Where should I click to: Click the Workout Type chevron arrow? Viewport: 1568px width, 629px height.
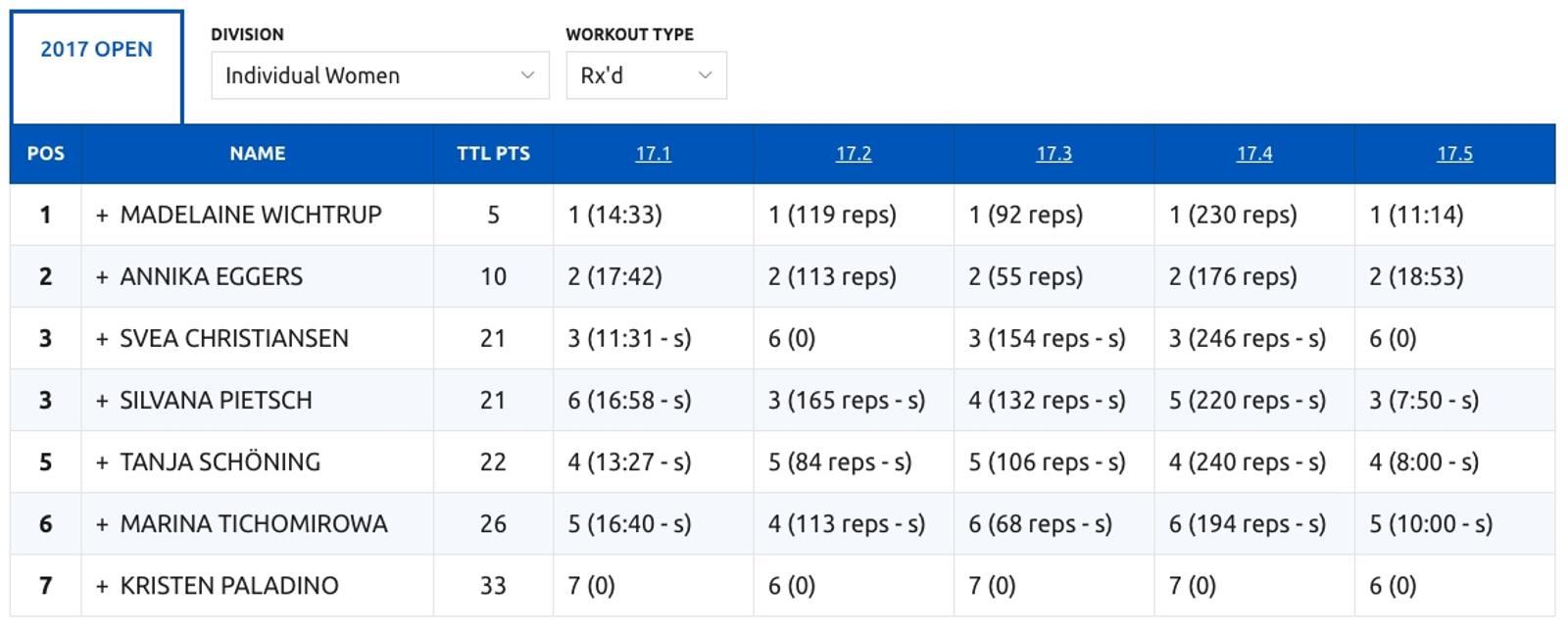pyautogui.click(x=705, y=75)
